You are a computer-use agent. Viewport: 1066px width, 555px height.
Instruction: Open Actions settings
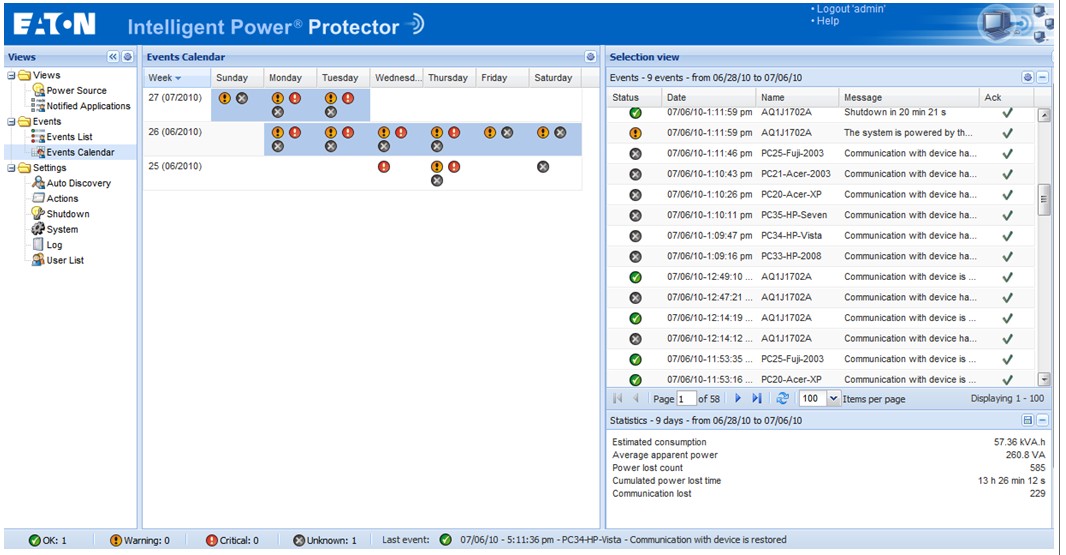pyautogui.click(x=62, y=199)
